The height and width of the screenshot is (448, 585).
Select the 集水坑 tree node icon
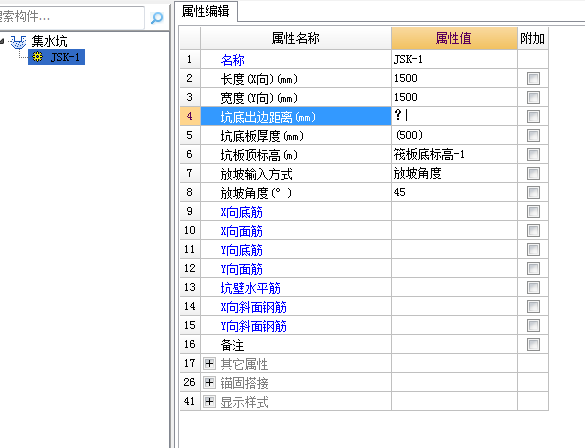[x=18, y=42]
